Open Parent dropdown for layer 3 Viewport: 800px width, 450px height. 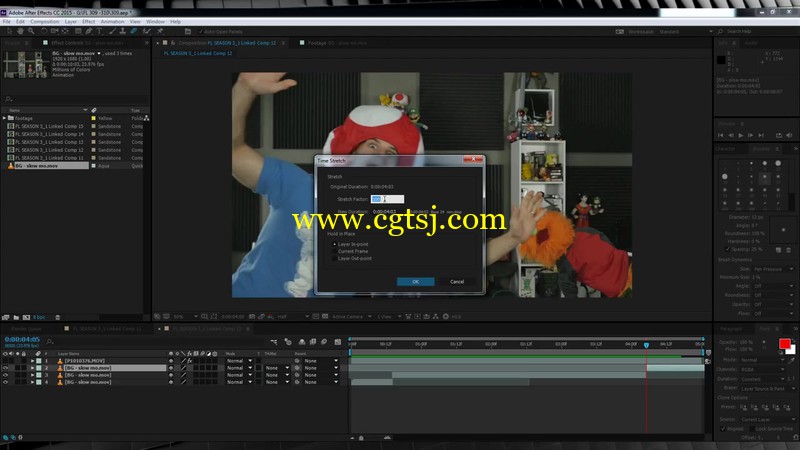(321, 375)
